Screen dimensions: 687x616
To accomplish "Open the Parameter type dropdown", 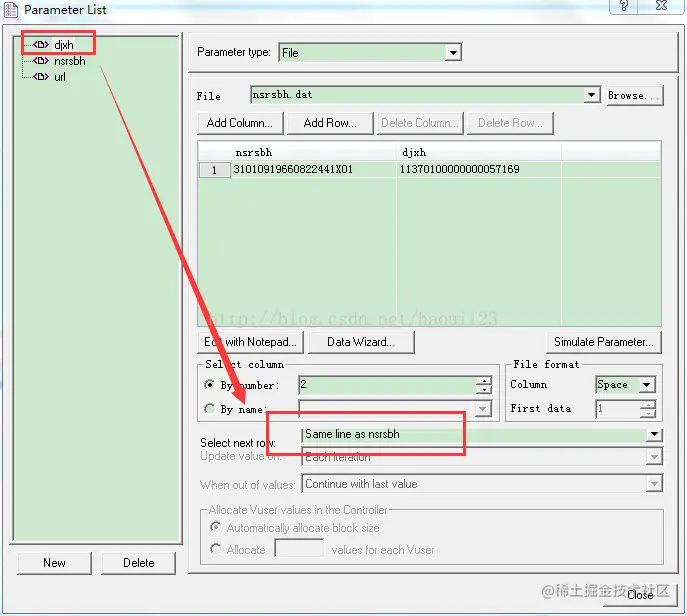I will [x=453, y=53].
